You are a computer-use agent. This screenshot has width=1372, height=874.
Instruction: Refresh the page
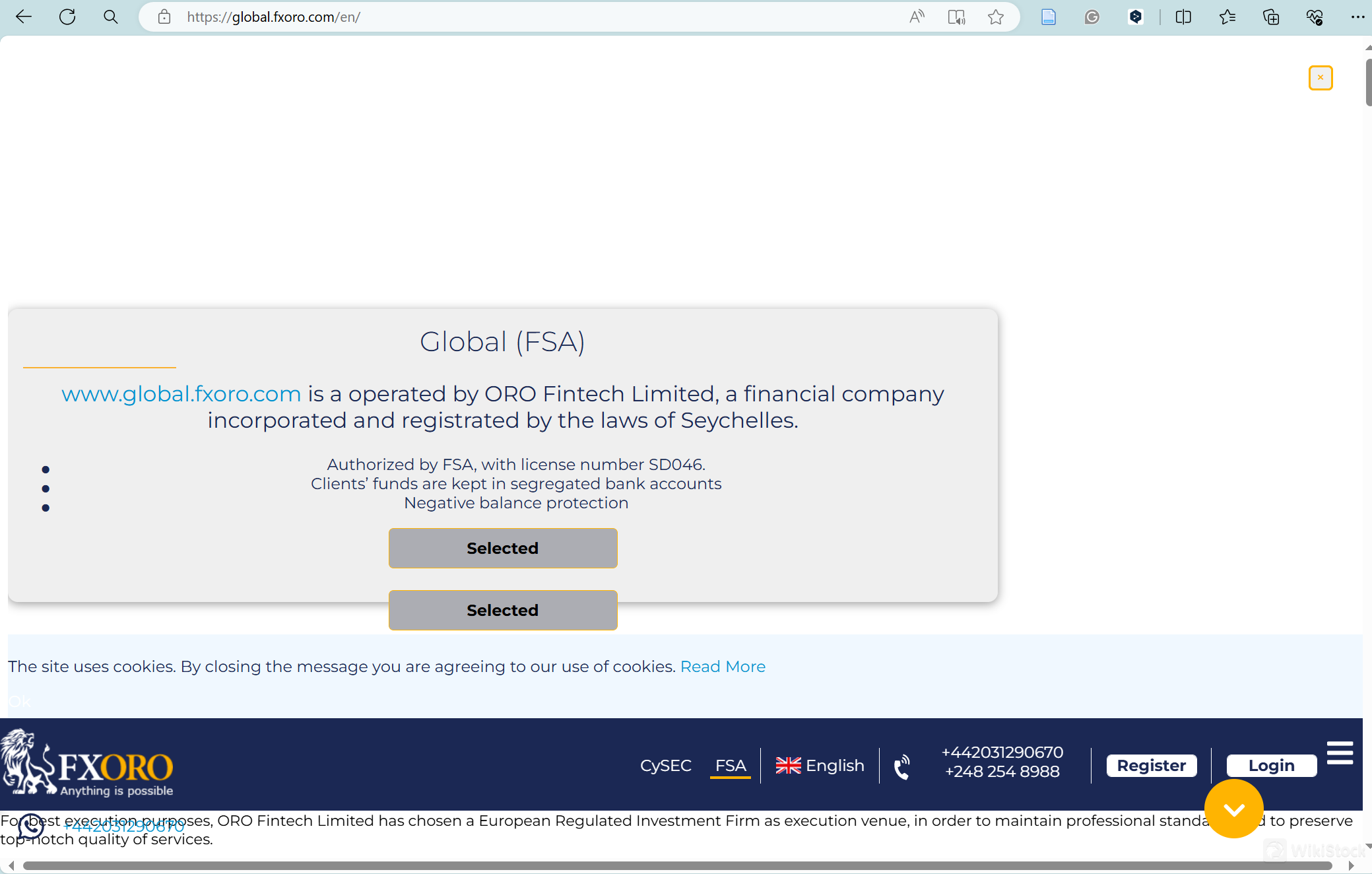67,17
